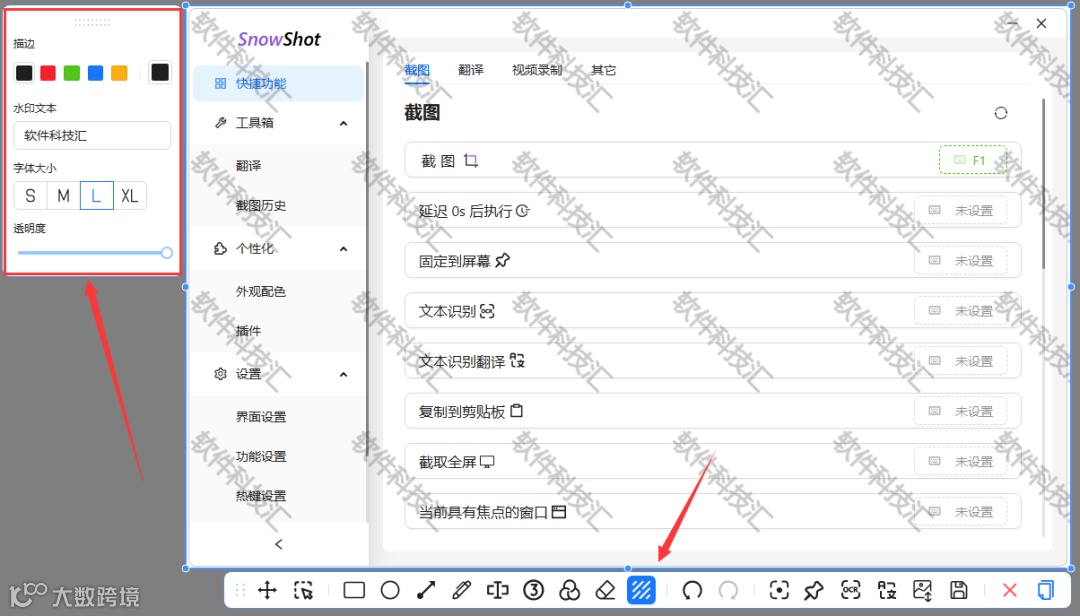
Task: Pin screenshot to screen from toolbar
Action: click(x=814, y=591)
